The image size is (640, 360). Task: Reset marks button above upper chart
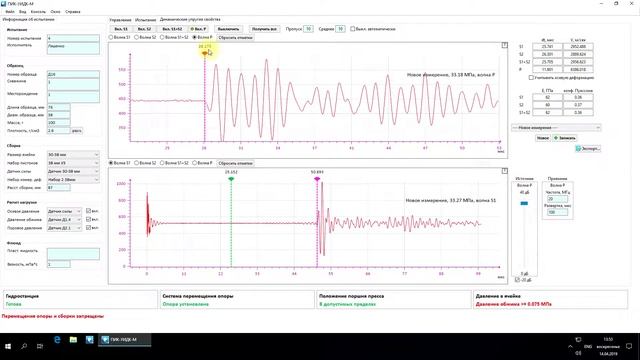tap(236, 38)
